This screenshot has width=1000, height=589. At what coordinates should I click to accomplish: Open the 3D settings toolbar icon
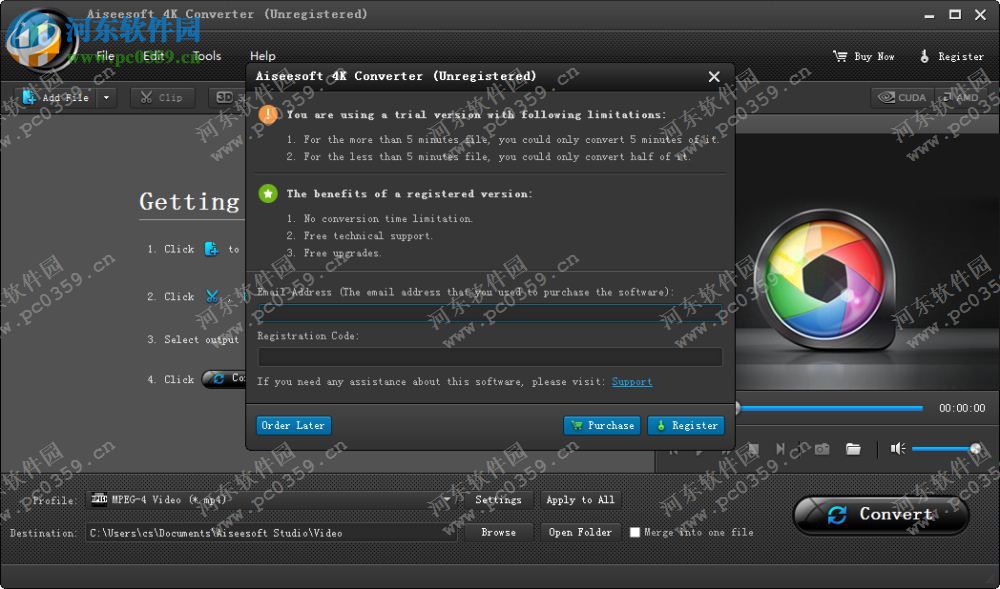pos(226,97)
